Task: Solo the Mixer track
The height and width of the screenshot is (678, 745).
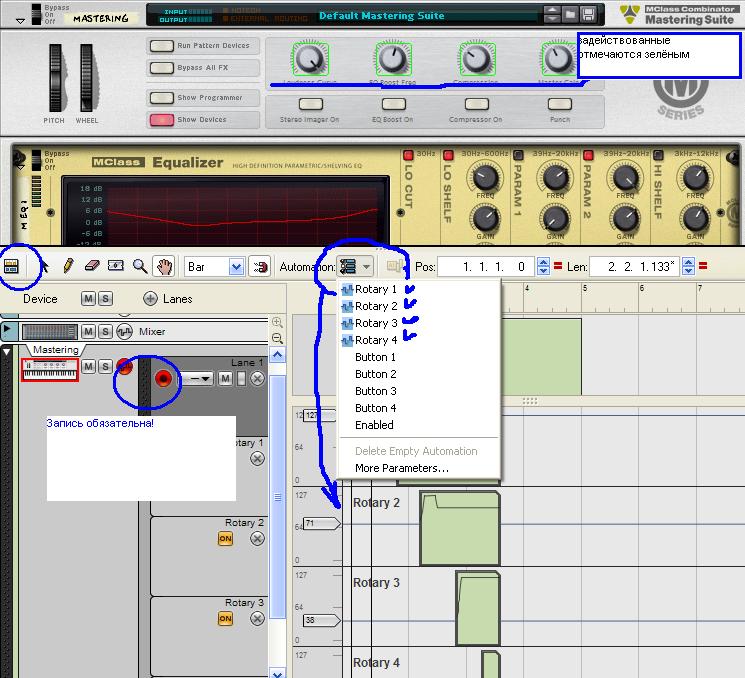Action: 105,331
